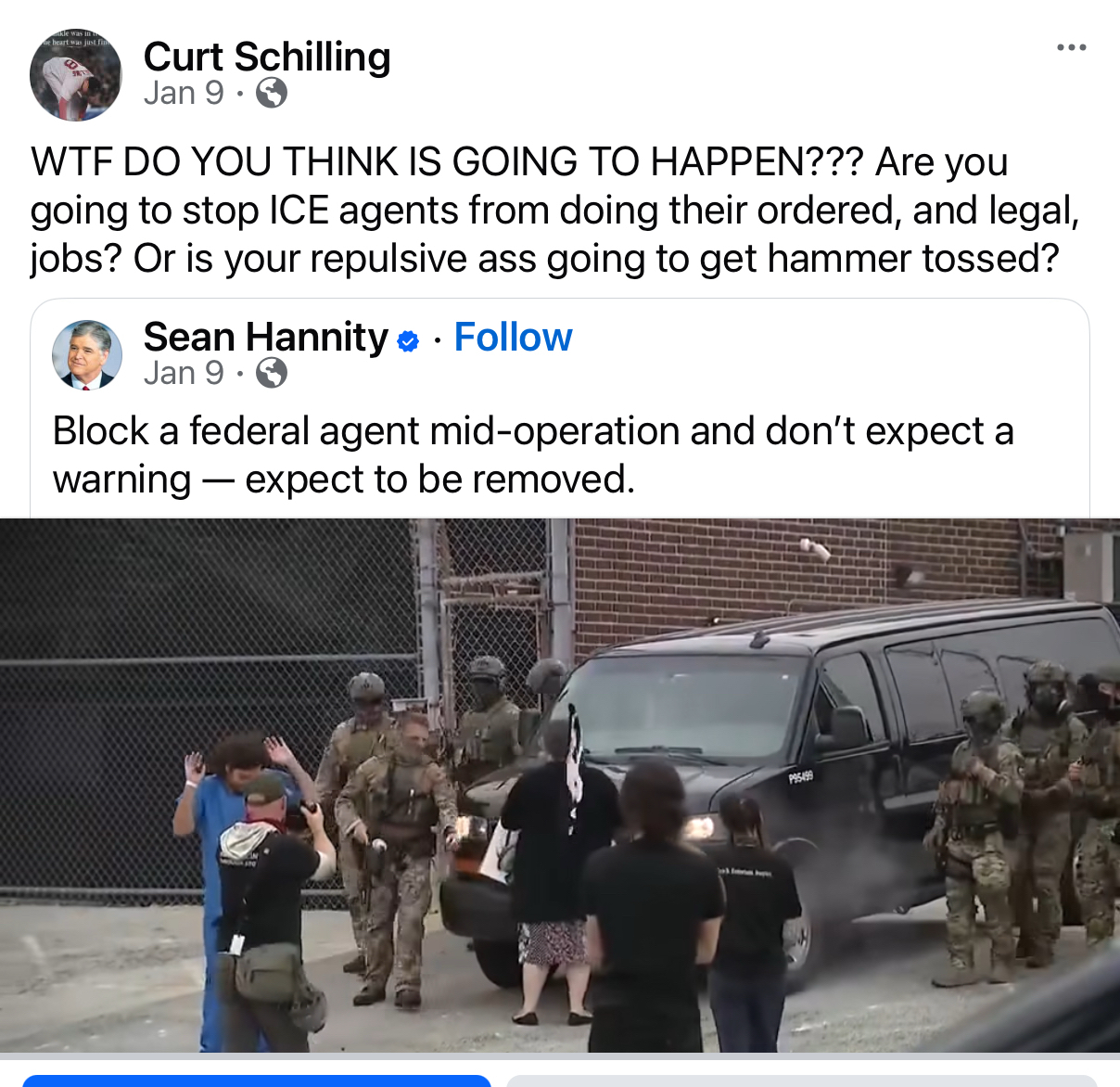Tap the blue button below the photo
This screenshot has width=1120, height=1087.
pyautogui.click(x=257, y=1081)
